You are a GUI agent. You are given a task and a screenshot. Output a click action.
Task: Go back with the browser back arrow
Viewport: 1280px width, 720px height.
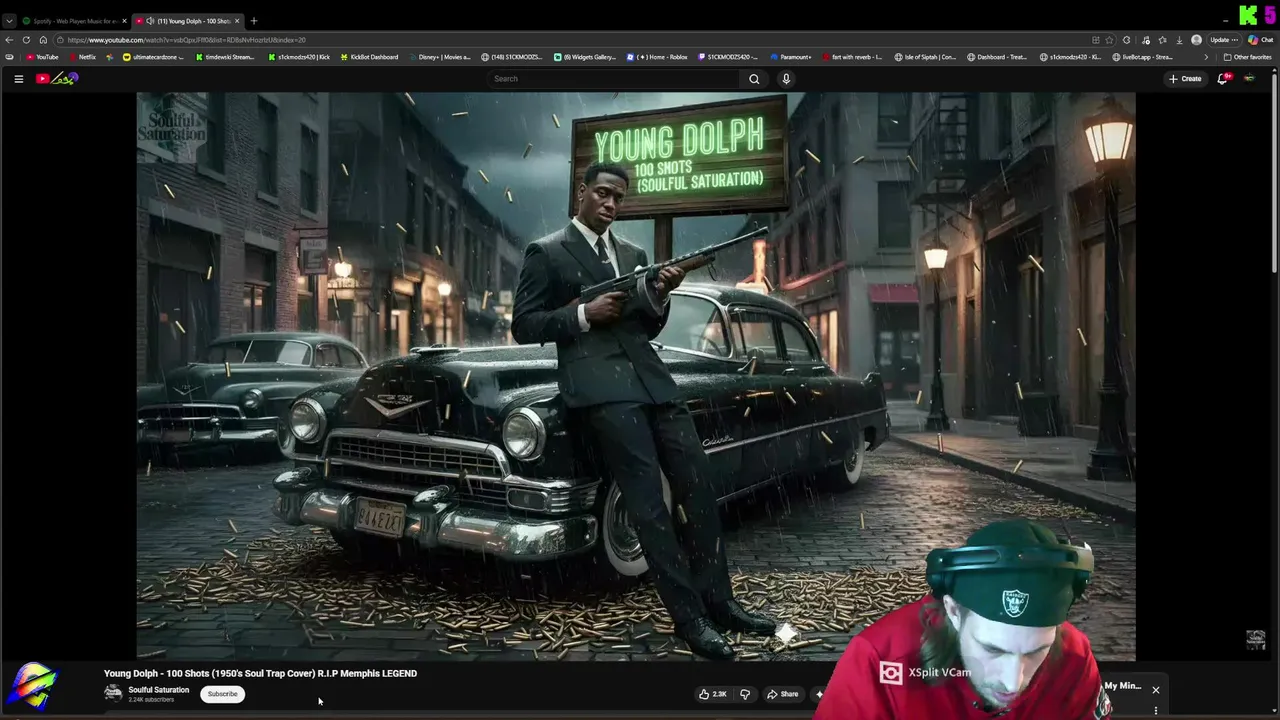(x=9, y=40)
